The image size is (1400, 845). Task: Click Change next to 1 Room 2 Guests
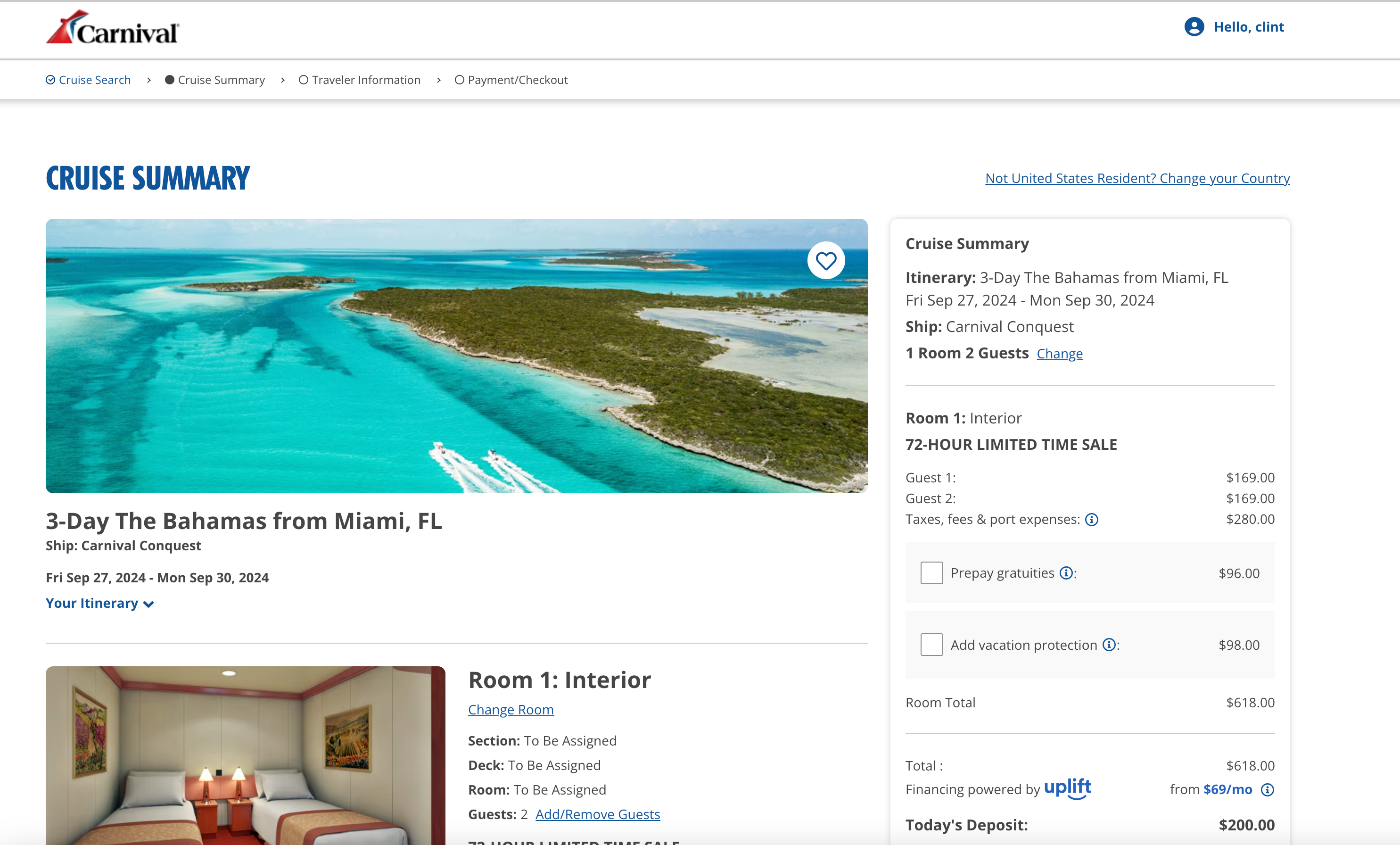click(x=1059, y=354)
